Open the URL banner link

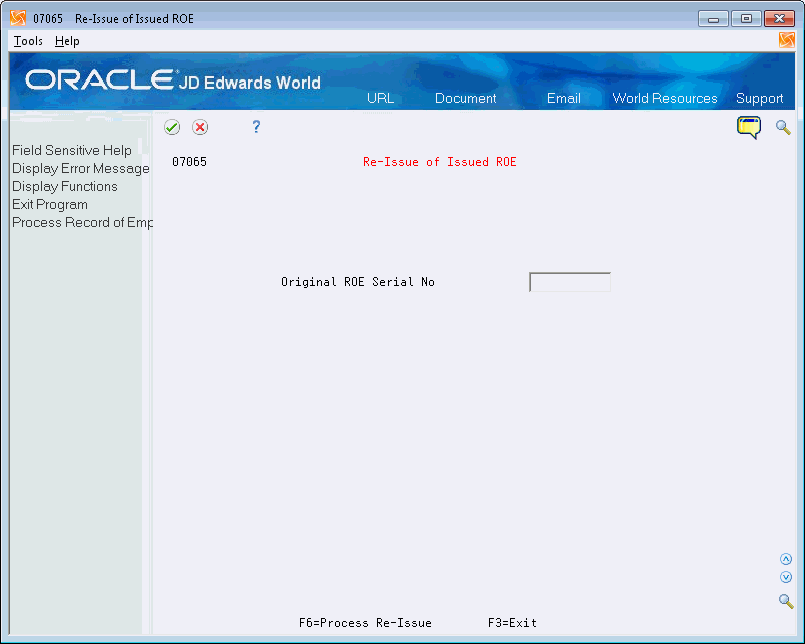point(380,98)
